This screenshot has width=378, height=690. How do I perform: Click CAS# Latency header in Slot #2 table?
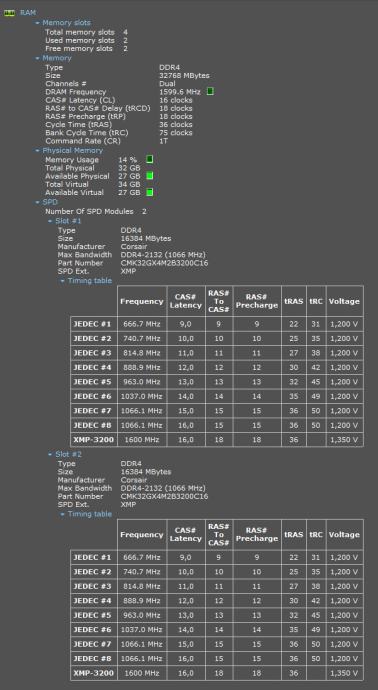point(186,535)
